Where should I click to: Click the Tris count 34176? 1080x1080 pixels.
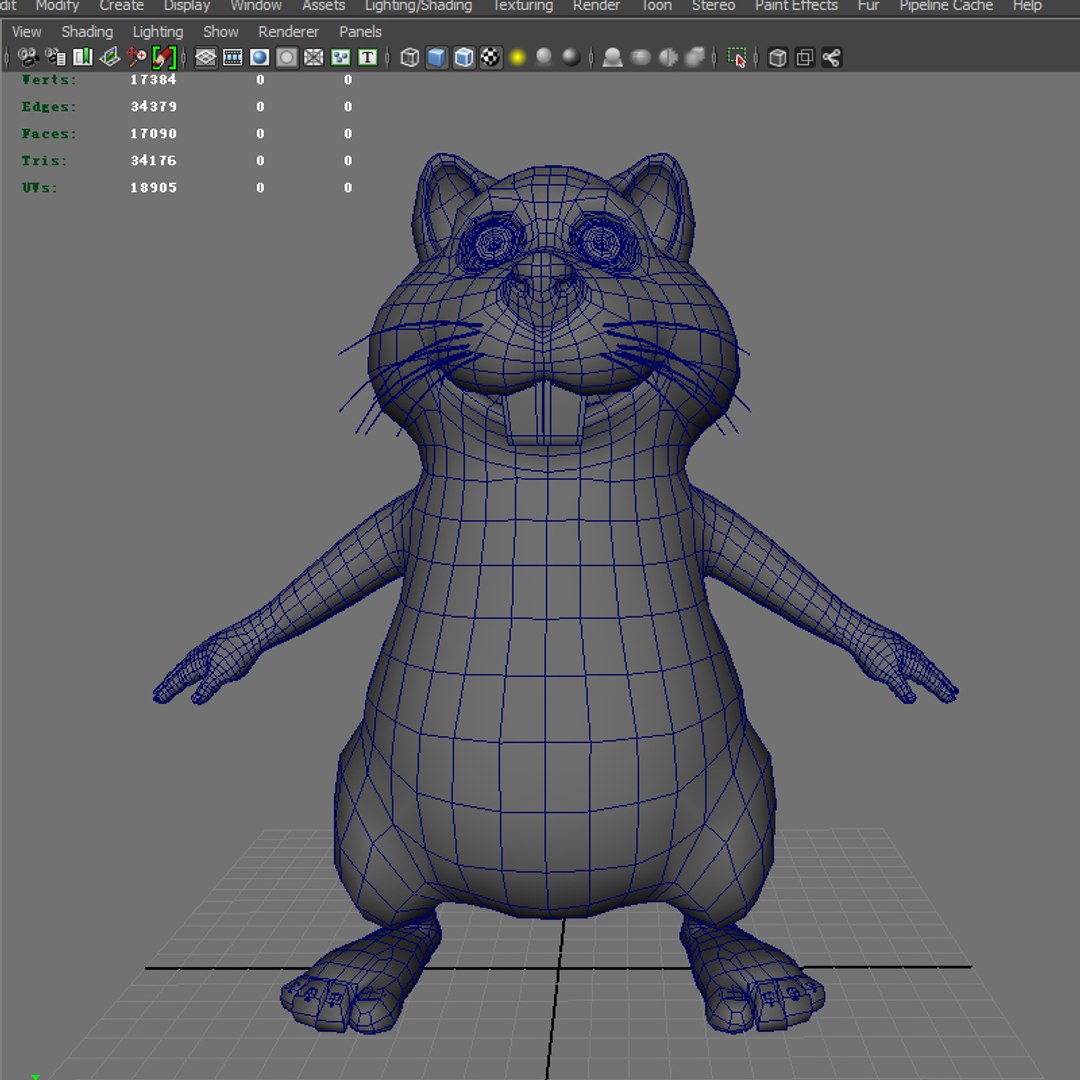(153, 160)
